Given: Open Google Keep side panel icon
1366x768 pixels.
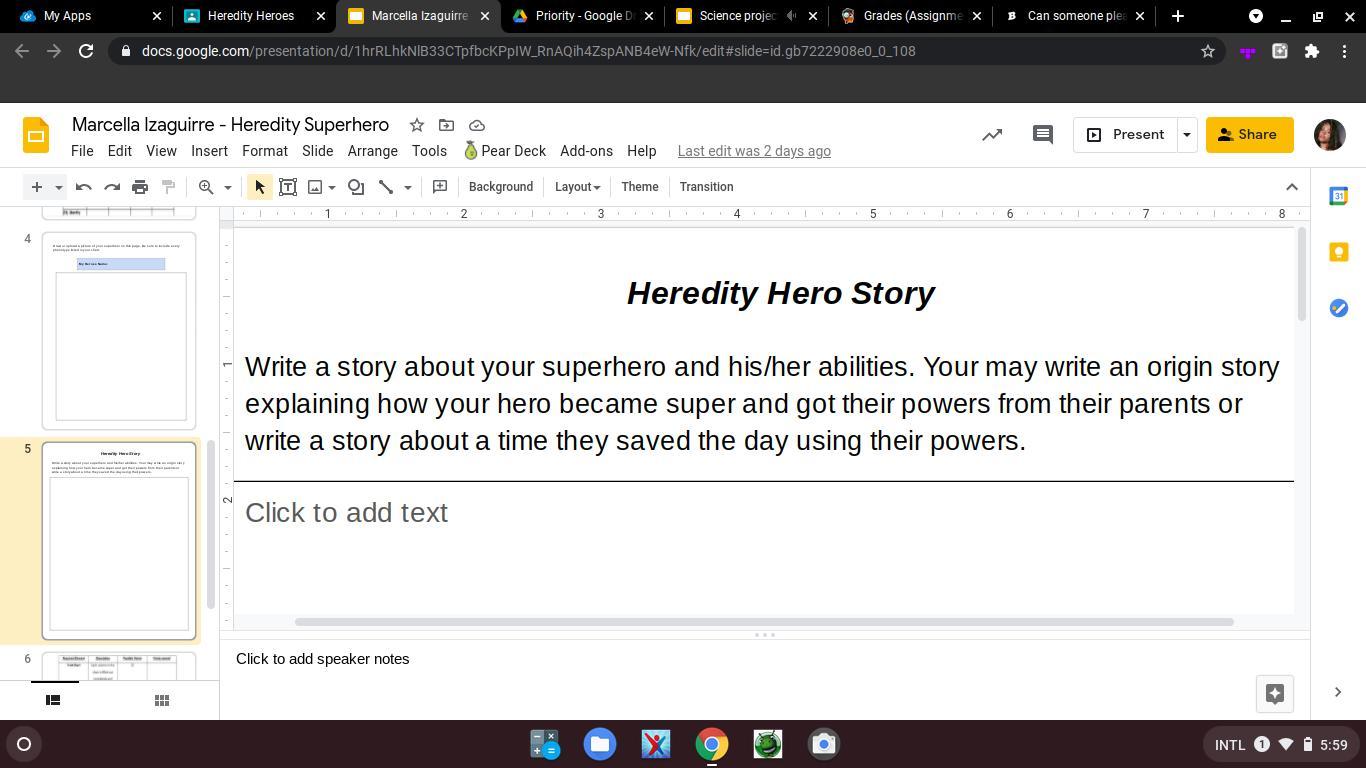Looking at the screenshot, I should (x=1338, y=252).
